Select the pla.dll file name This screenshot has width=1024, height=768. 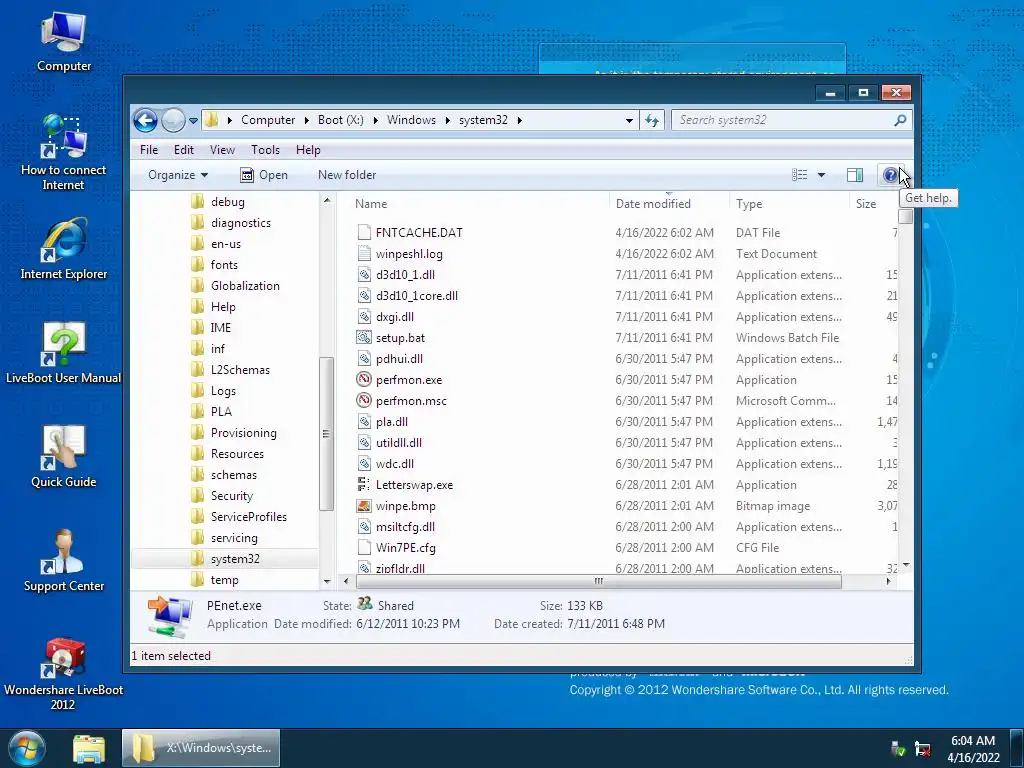click(392, 421)
